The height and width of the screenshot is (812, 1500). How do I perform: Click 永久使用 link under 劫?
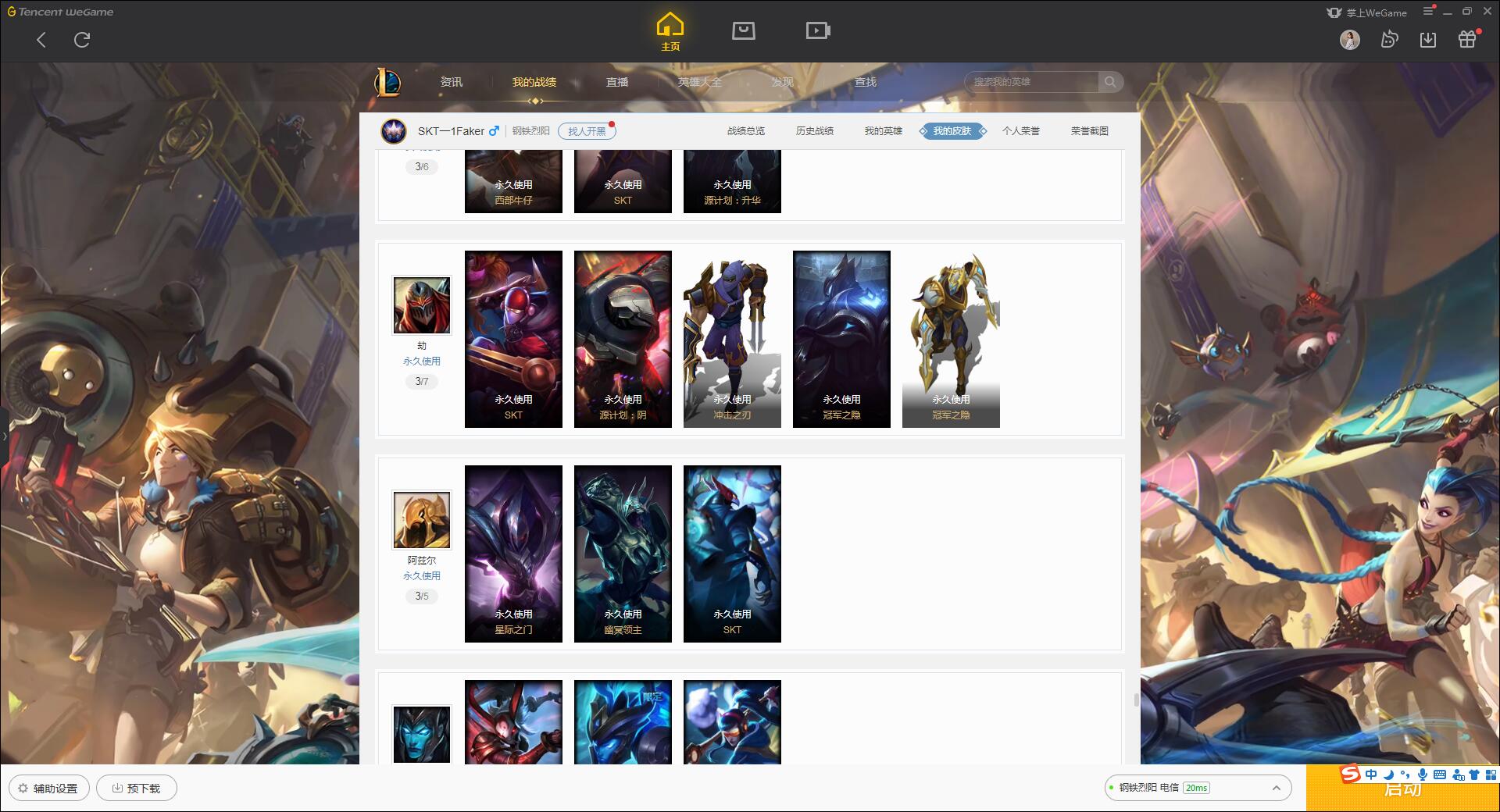422,361
